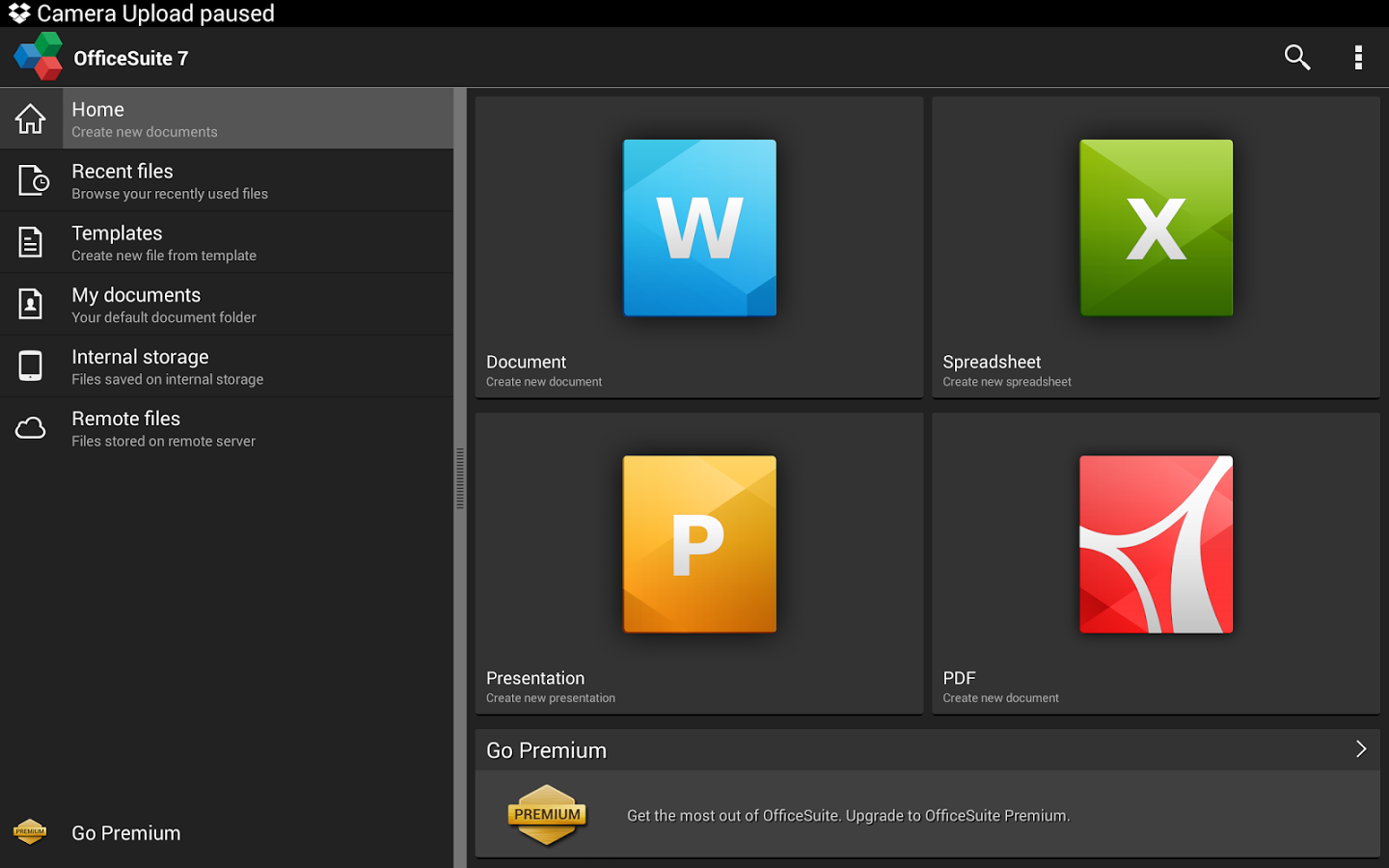Click the Go Premium link at bottom left
Image resolution: width=1389 pixels, height=868 pixels.
tap(125, 832)
